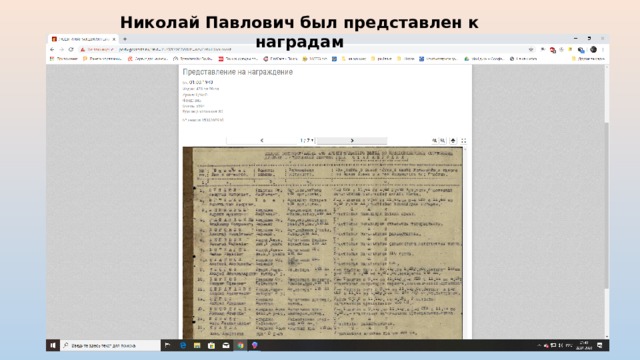Click browser Back button
The image size is (640, 360).
tap(52, 49)
